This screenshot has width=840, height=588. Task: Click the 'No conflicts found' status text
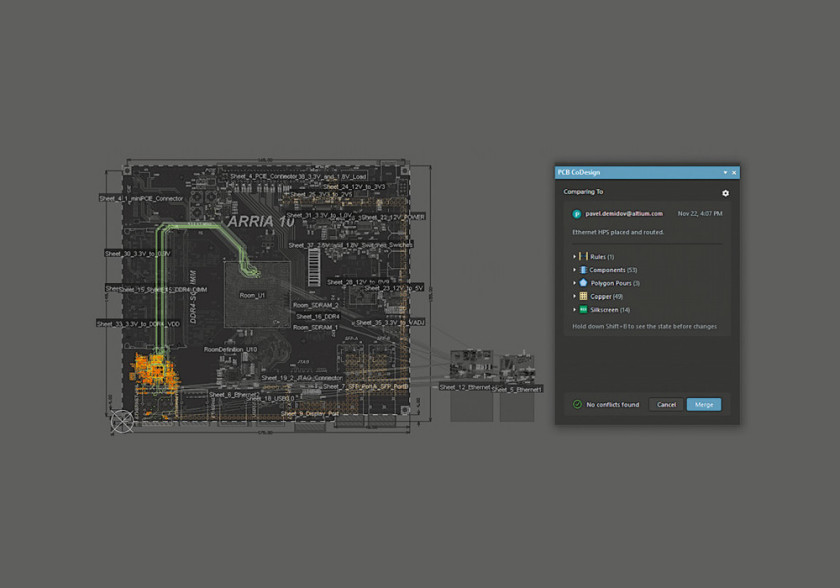pyautogui.click(x=612, y=405)
